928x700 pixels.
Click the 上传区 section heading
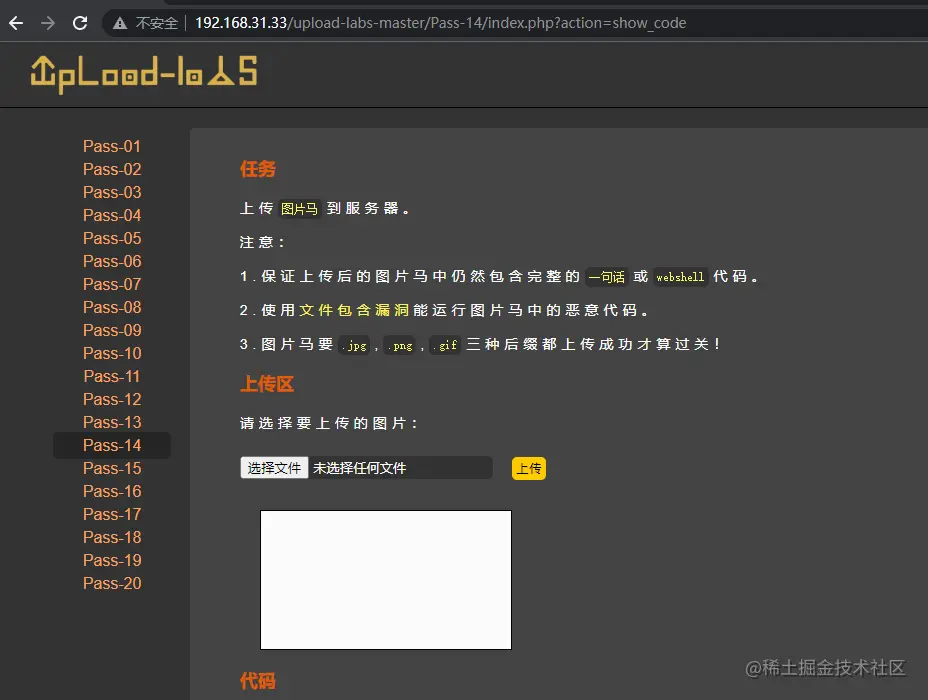point(267,384)
